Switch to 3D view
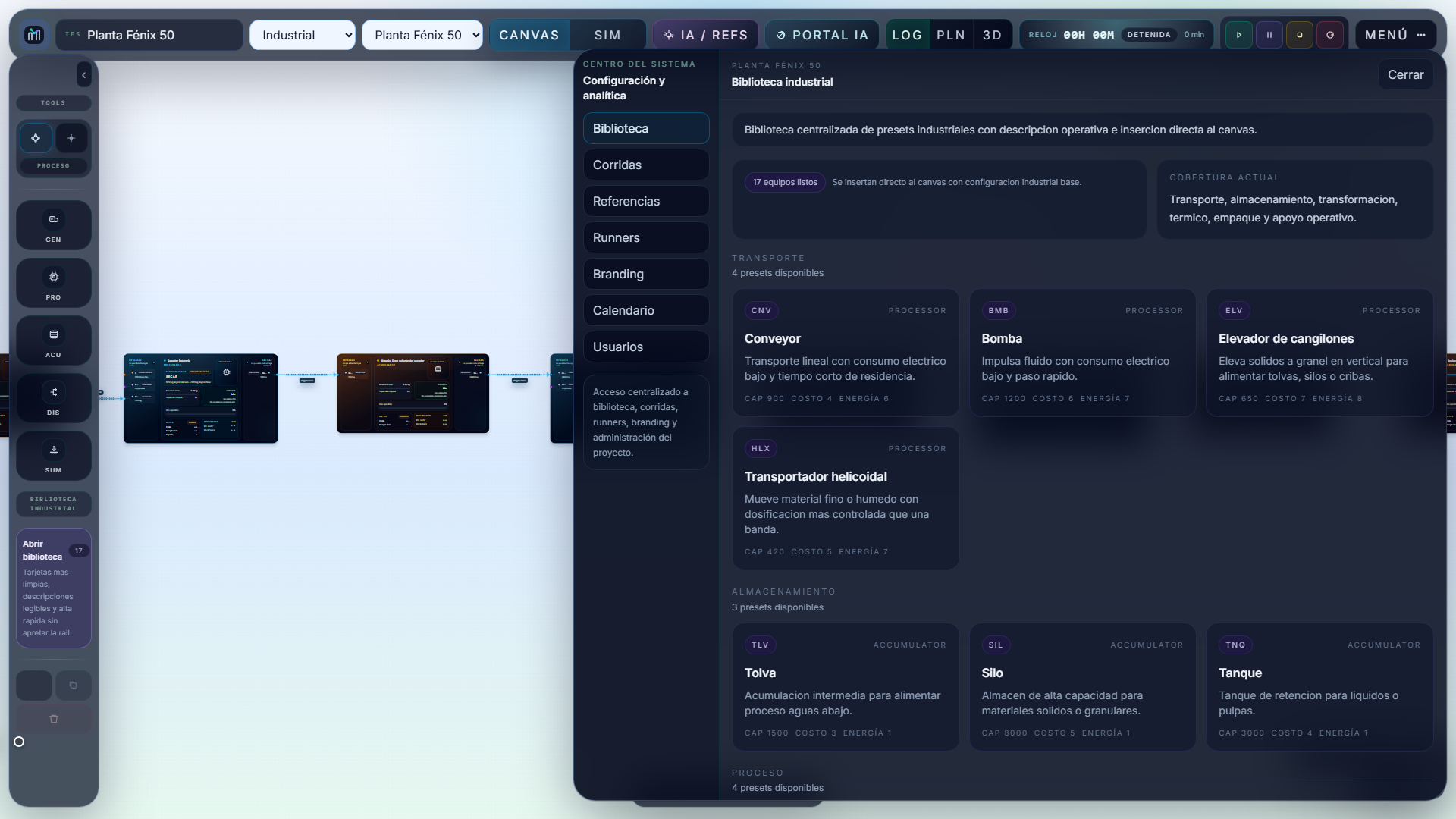The width and height of the screenshot is (1456, 819). point(992,35)
